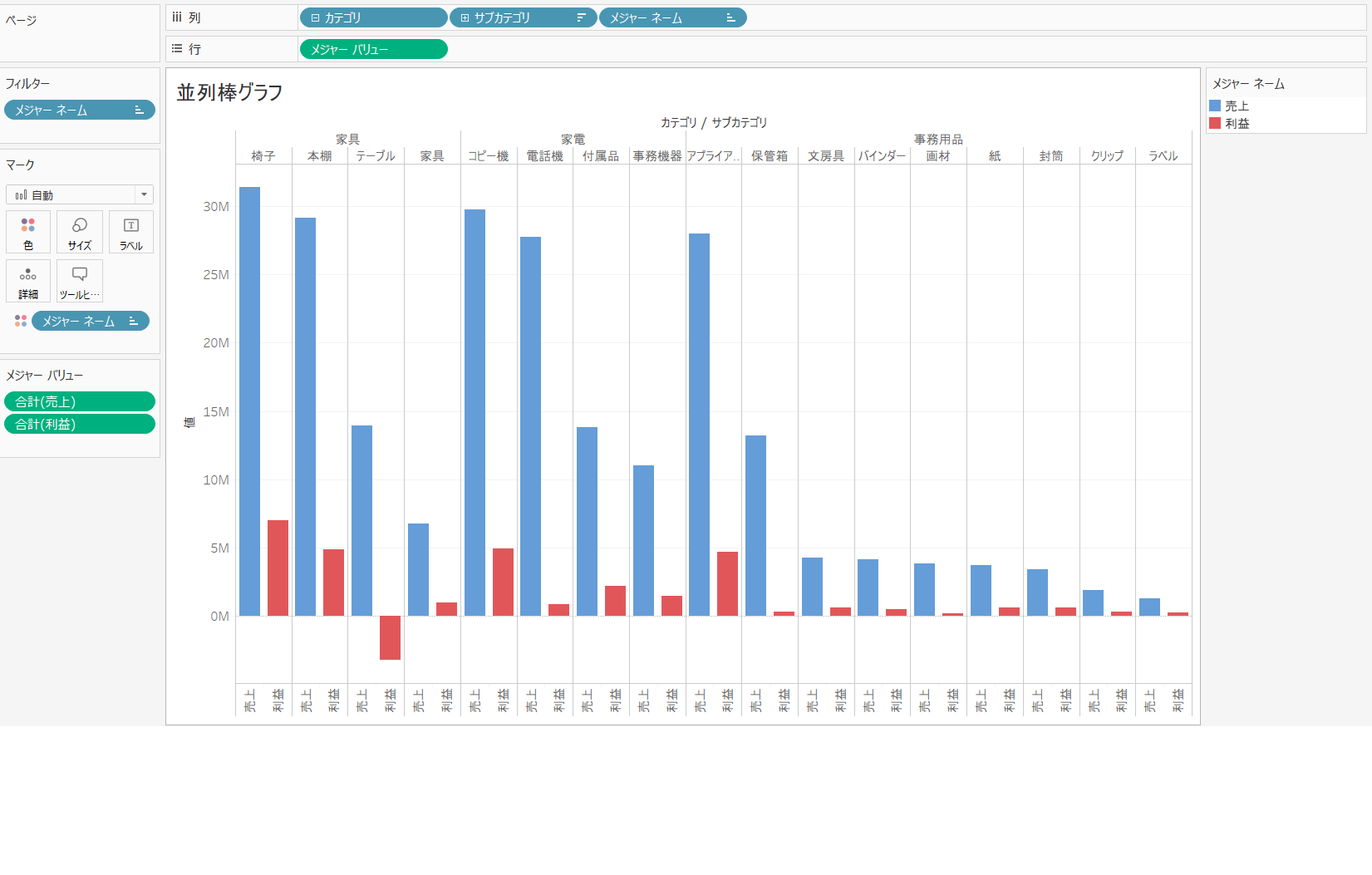Select the 合計(売上) measure value pill
This screenshot has width=1372, height=875.
(80, 401)
